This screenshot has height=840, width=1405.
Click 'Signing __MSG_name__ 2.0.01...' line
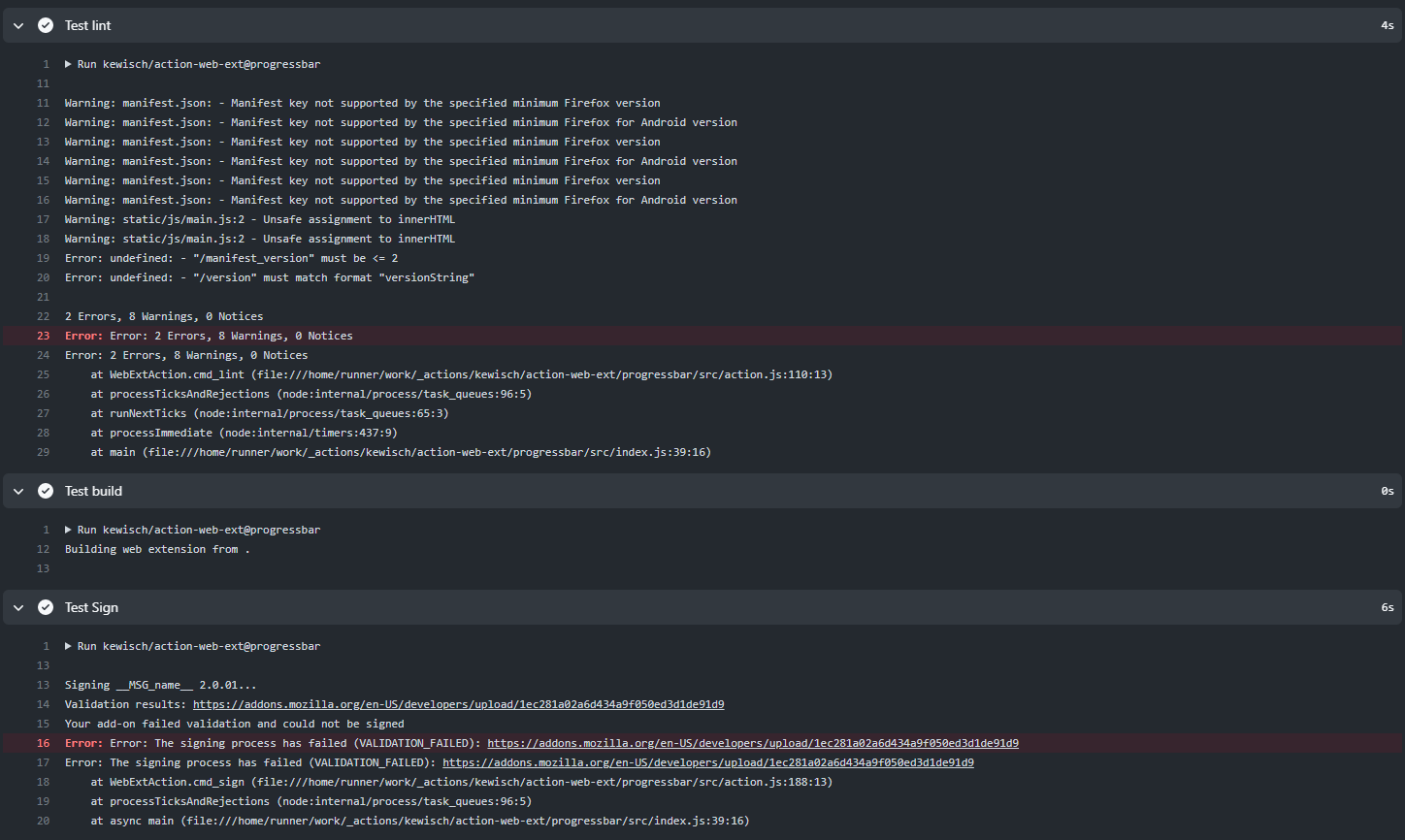[x=161, y=685]
